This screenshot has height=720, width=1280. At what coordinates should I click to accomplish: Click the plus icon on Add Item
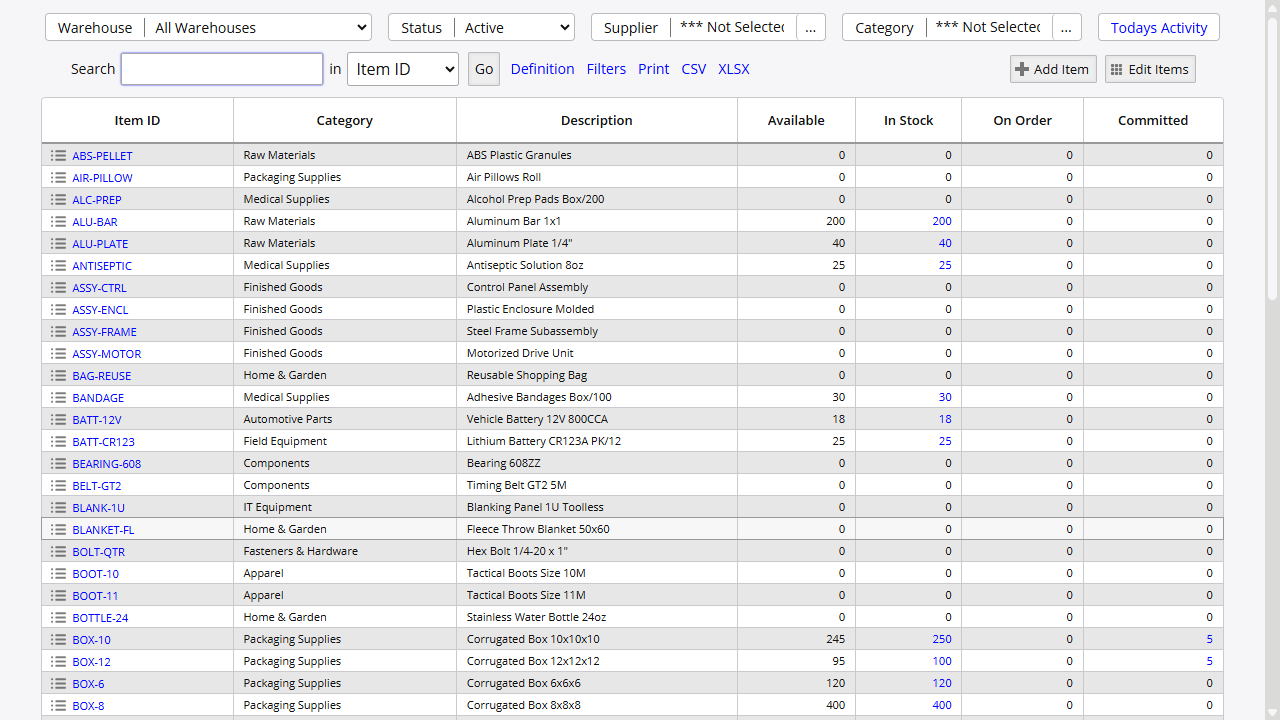(x=1022, y=70)
